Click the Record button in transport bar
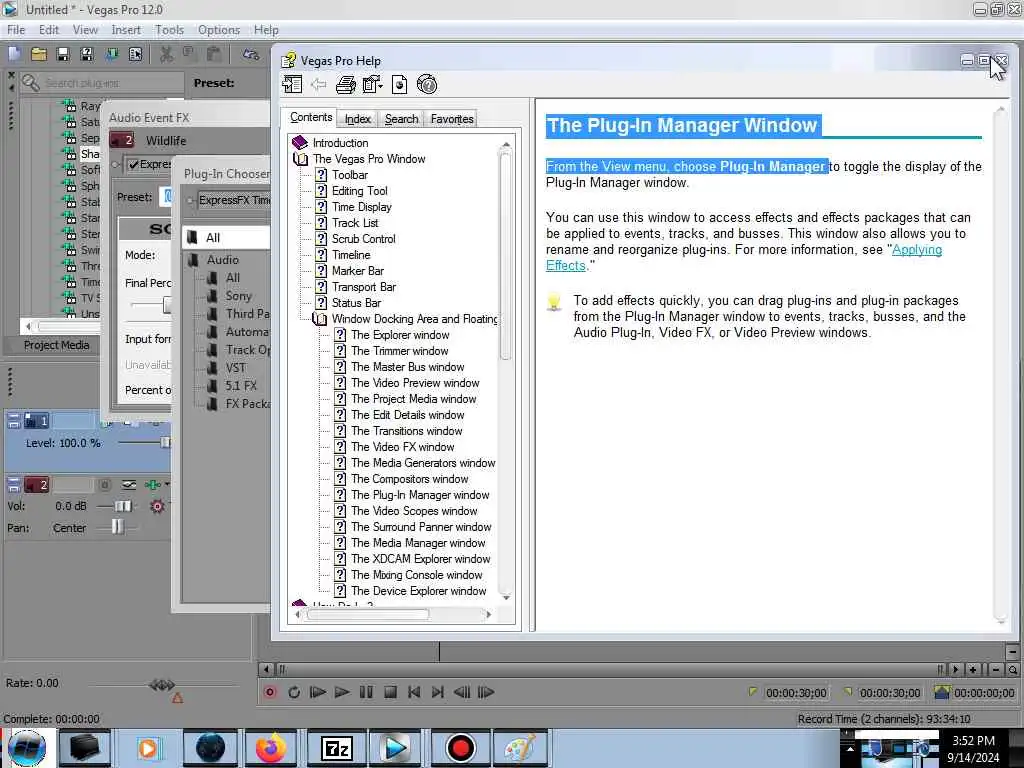 pyautogui.click(x=270, y=692)
